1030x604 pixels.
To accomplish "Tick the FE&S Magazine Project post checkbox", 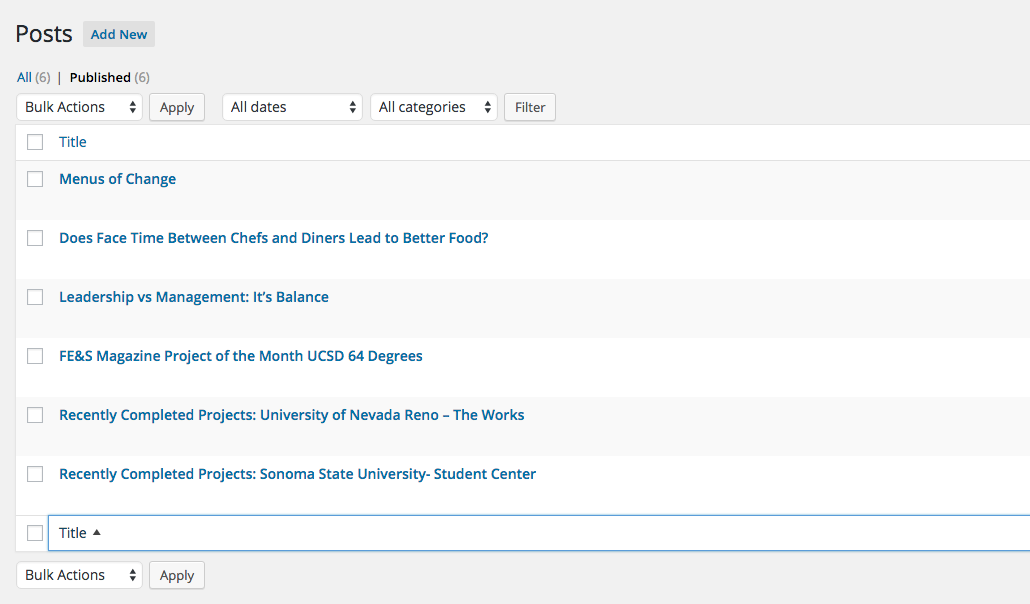I will click(x=35, y=356).
